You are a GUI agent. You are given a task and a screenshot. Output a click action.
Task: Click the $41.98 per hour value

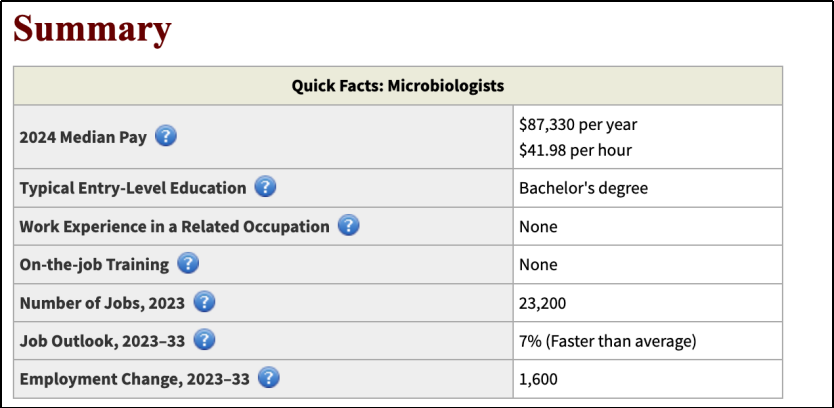pos(575,150)
